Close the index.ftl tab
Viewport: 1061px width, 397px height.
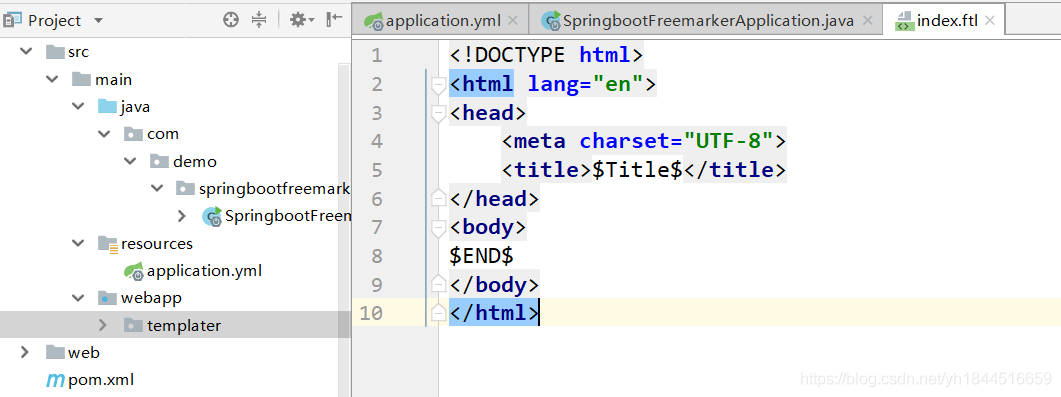[989, 21]
